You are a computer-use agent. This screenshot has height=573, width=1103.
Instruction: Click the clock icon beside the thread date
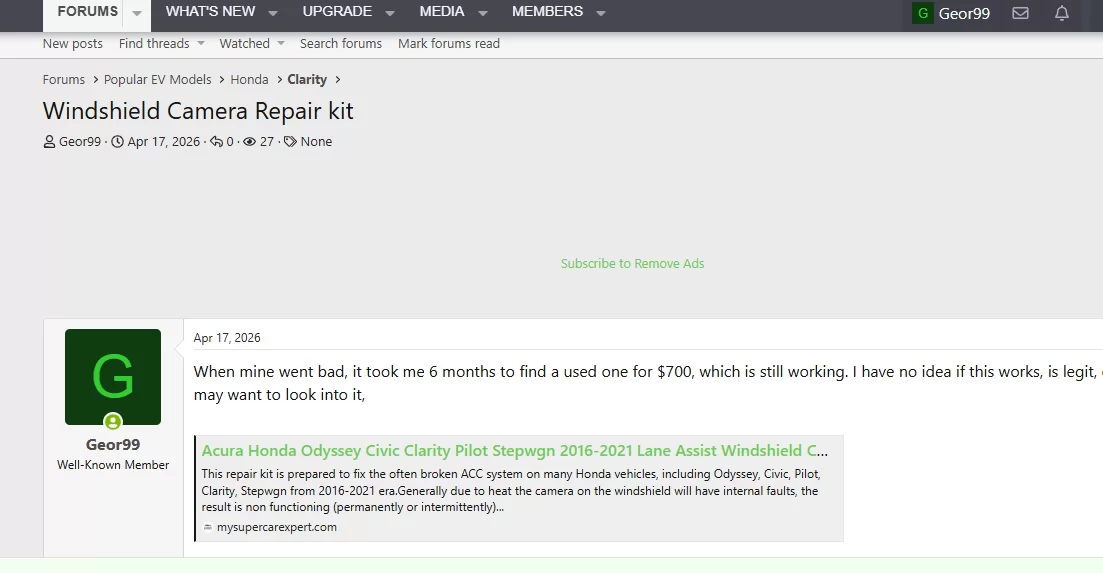click(117, 142)
